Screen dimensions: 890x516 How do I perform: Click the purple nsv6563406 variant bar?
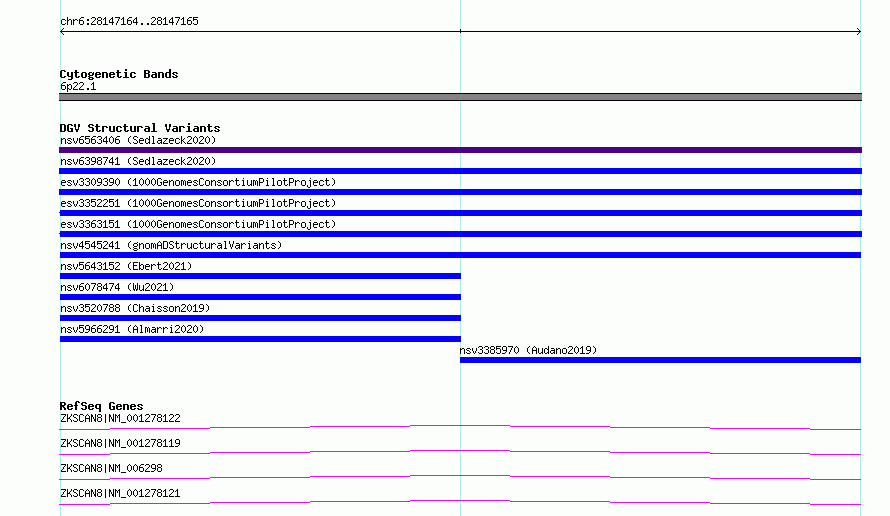pos(460,150)
